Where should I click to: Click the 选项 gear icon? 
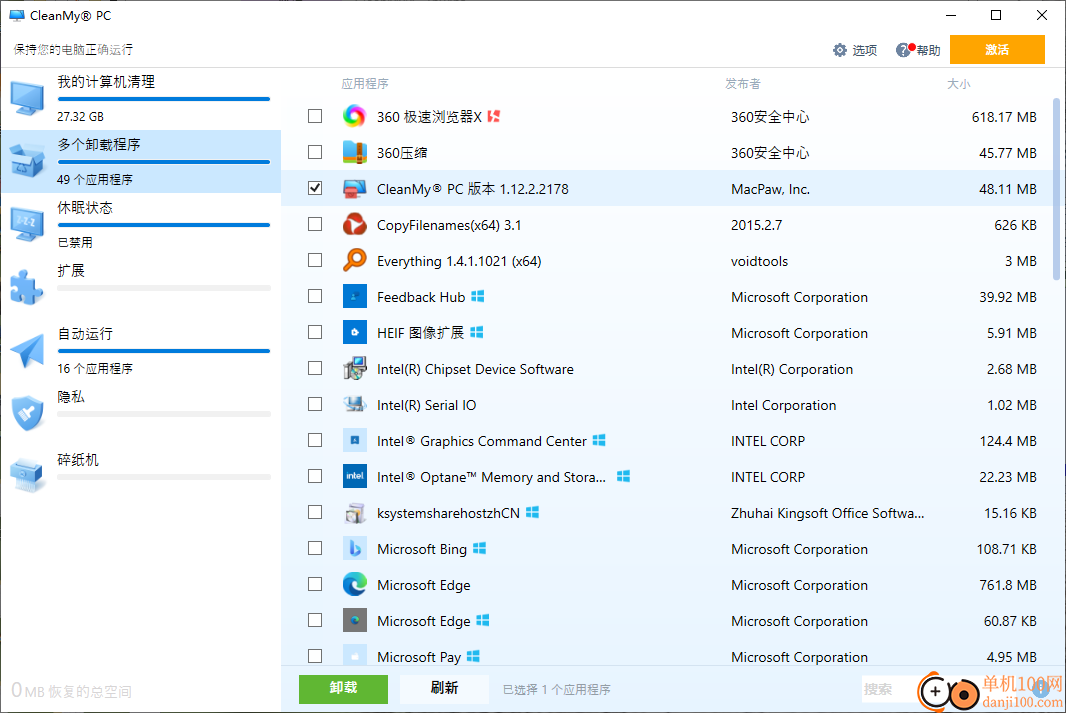point(840,50)
